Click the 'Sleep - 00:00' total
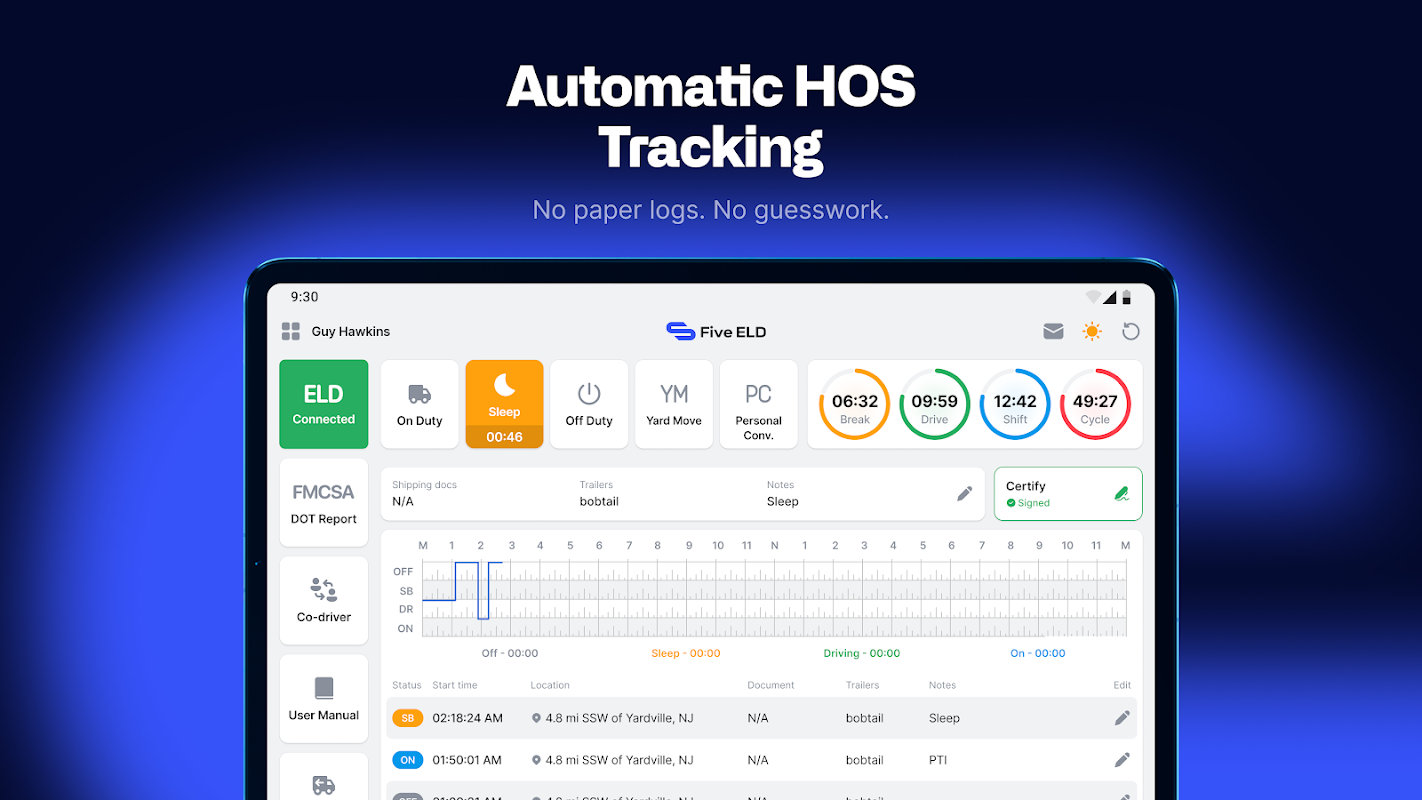This screenshot has width=1422, height=800. pyautogui.click(x=686, y=653)
